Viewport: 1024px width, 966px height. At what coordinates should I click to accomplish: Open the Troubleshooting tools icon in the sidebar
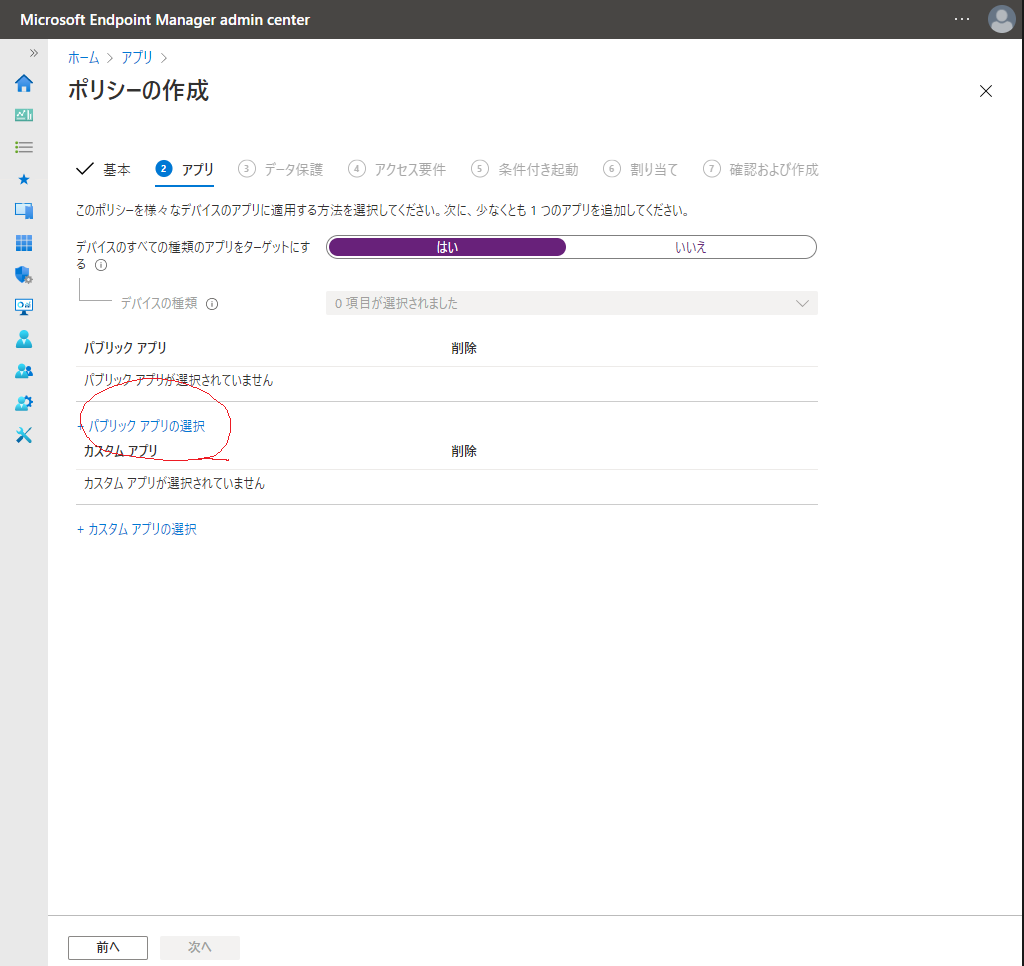[24, 435]
